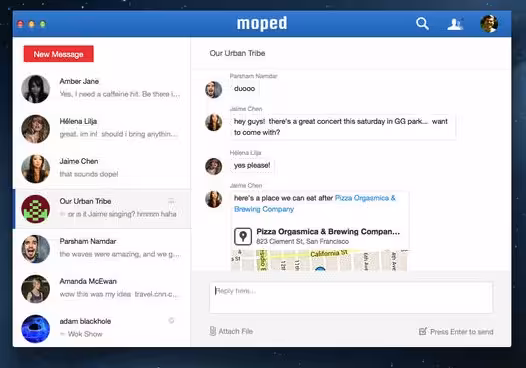Start a New Message
526x368 pixels.
pos(58,54)
